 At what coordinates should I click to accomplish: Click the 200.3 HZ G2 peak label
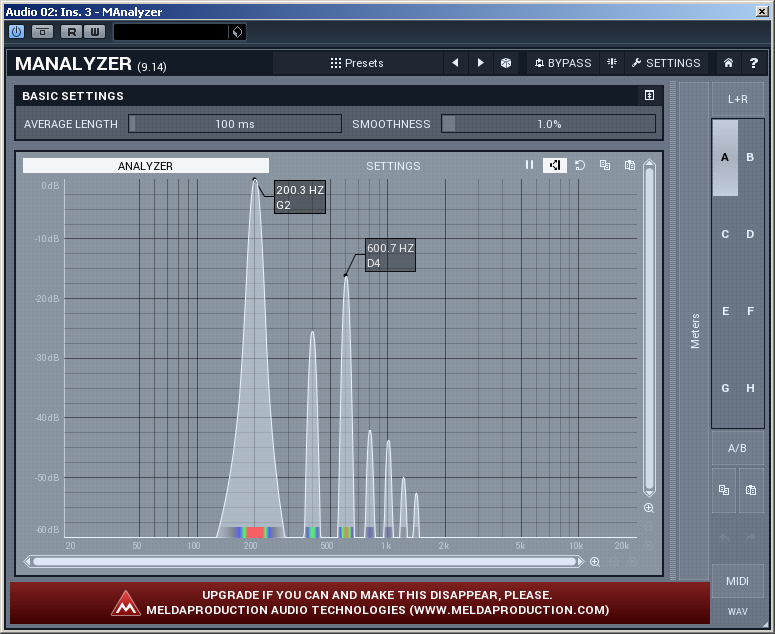click(300, 197)
